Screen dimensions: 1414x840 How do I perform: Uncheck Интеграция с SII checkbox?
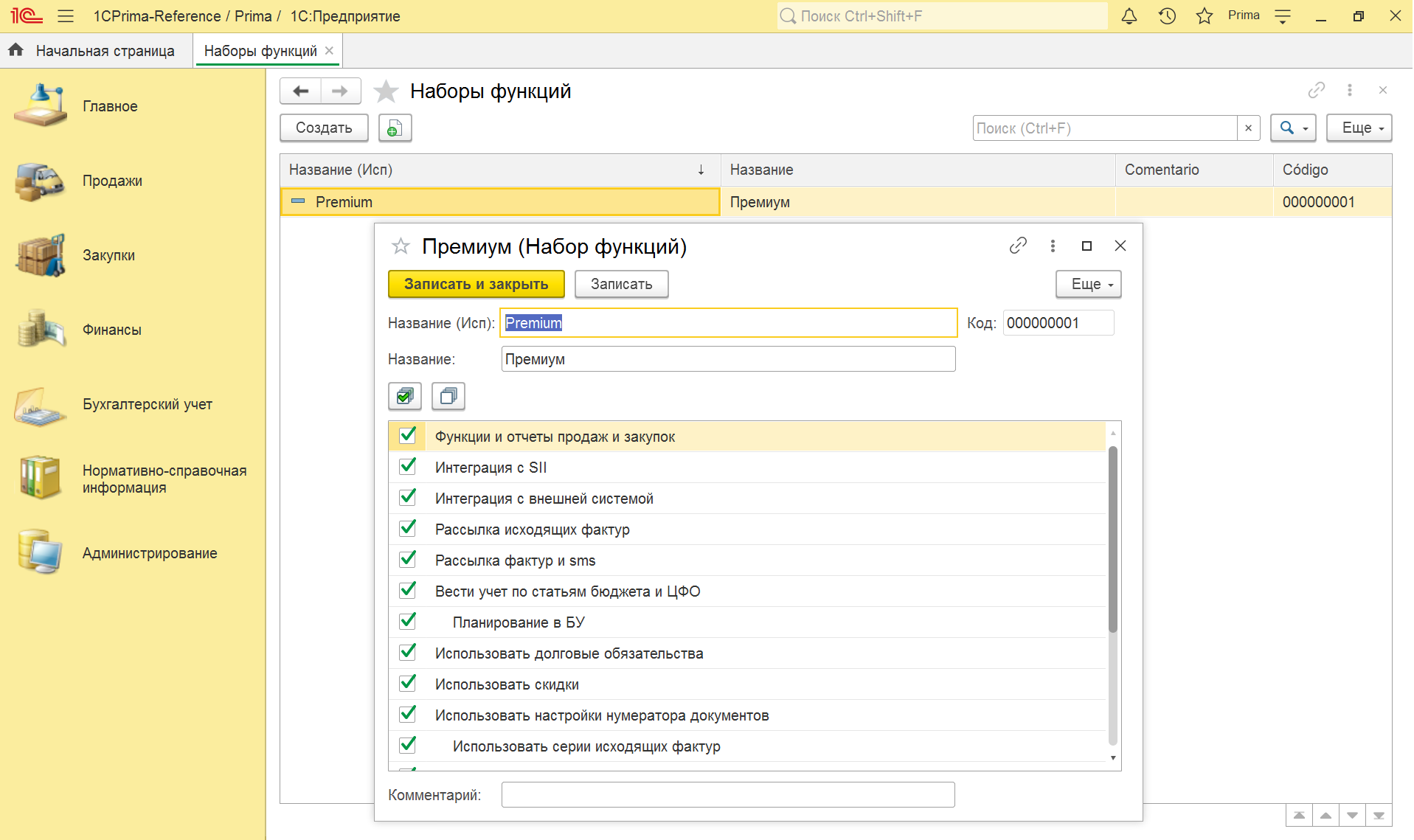tap(407, 467)
